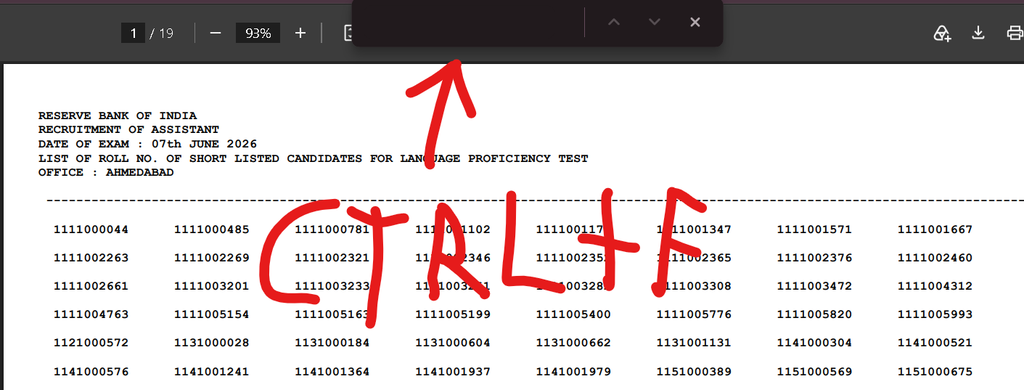Click roll number 1111001667
Viewport: 1024px width, 390px height.
coord(935,230)
